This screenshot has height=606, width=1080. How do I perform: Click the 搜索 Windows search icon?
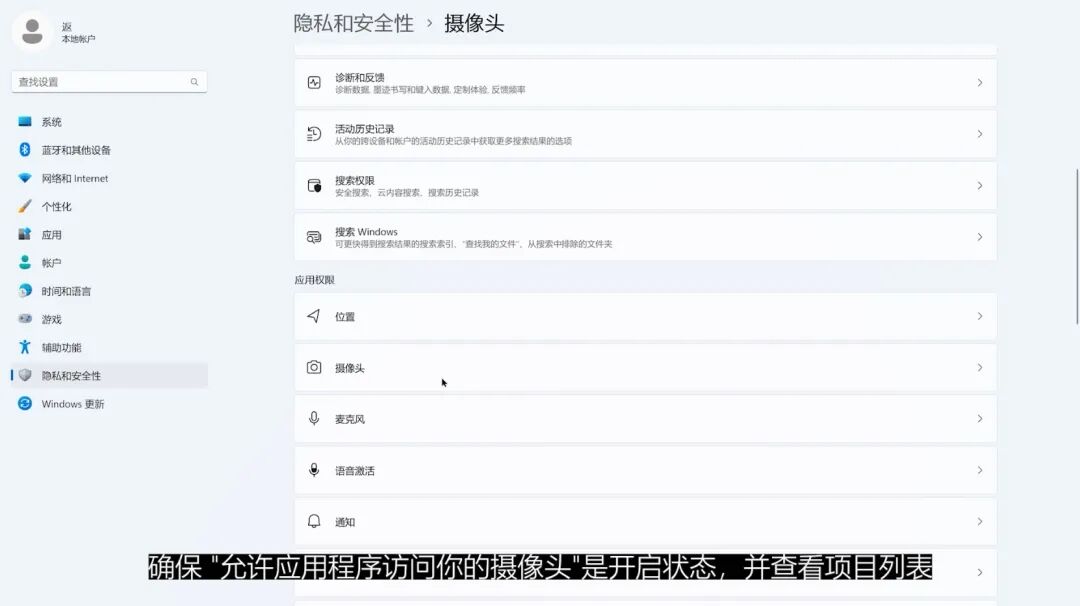click(314, 237)
